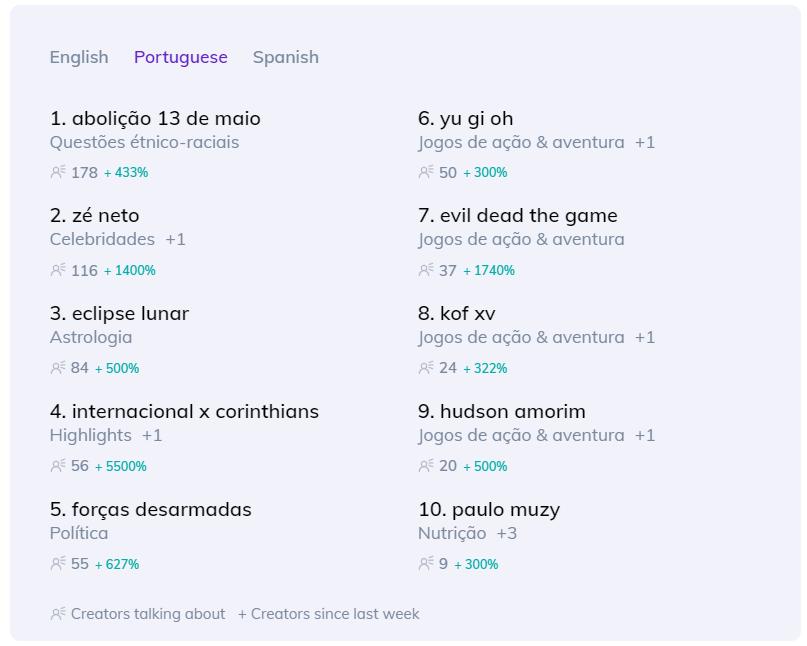Viewport: 807px width, 646px height.
Task: Click creators icon beside 178 count
Action: [x=58, y=172]
